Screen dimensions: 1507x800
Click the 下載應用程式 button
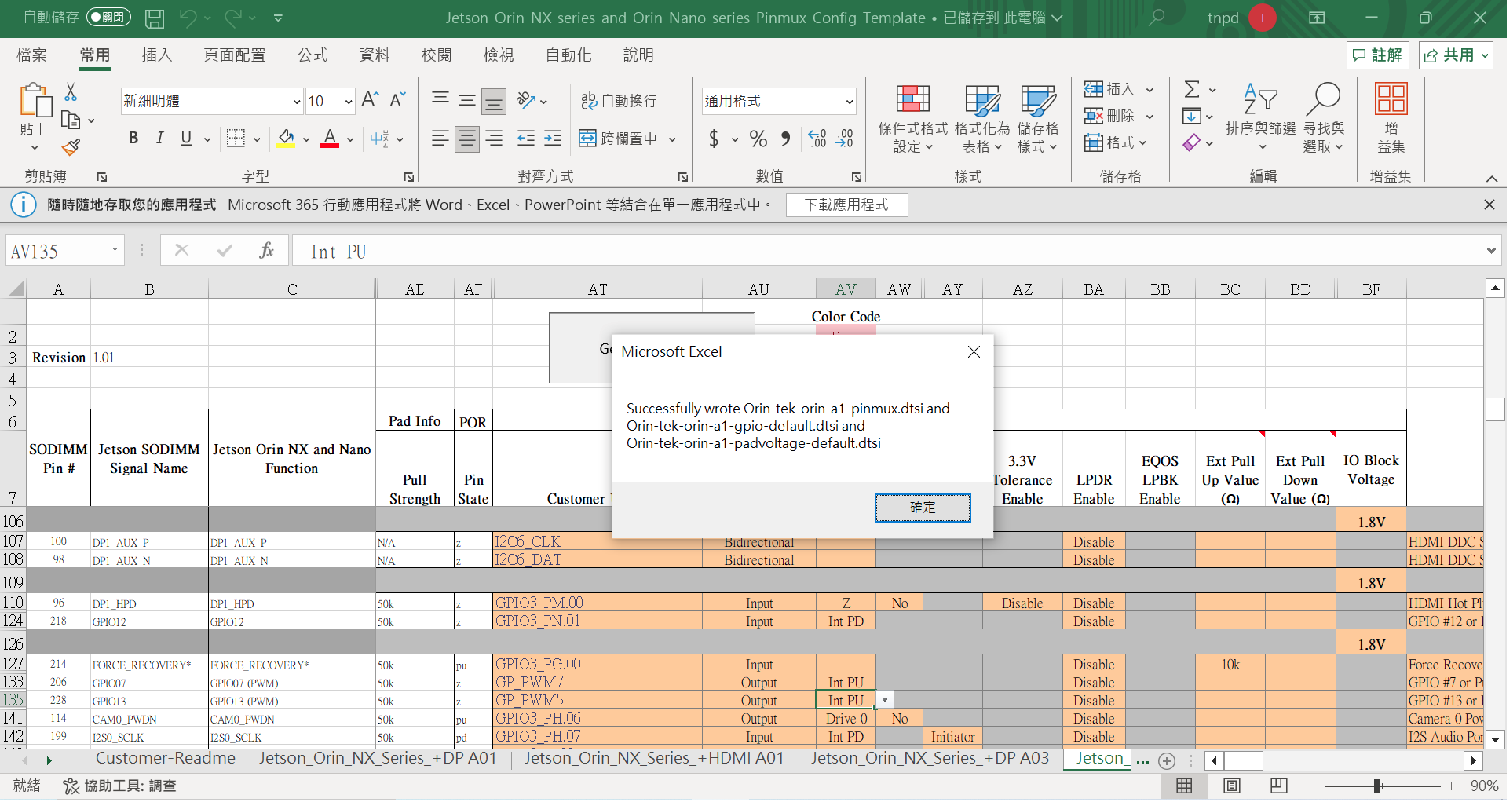tap(846, 205)
